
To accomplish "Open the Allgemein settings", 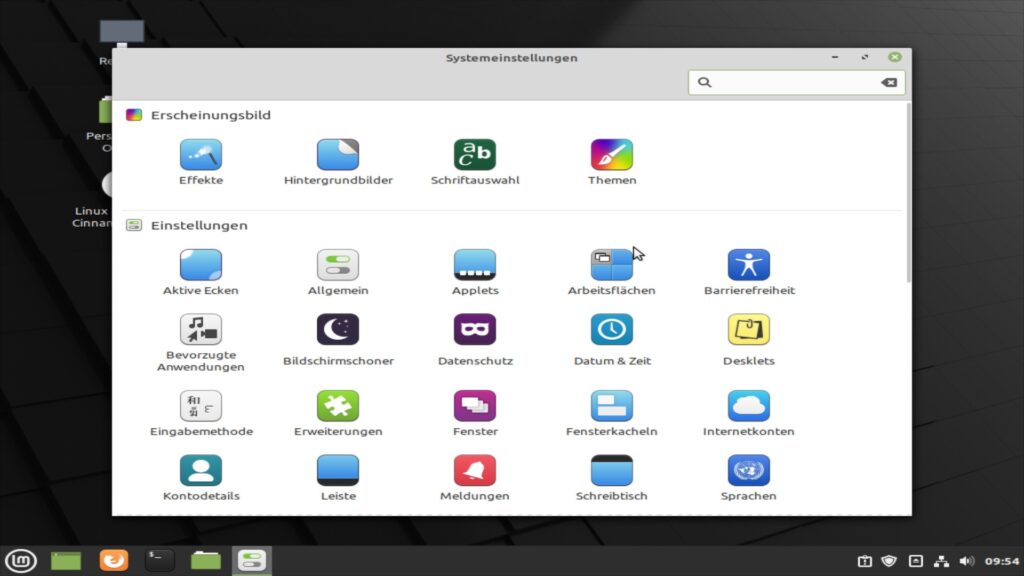I will coord(338,272).
